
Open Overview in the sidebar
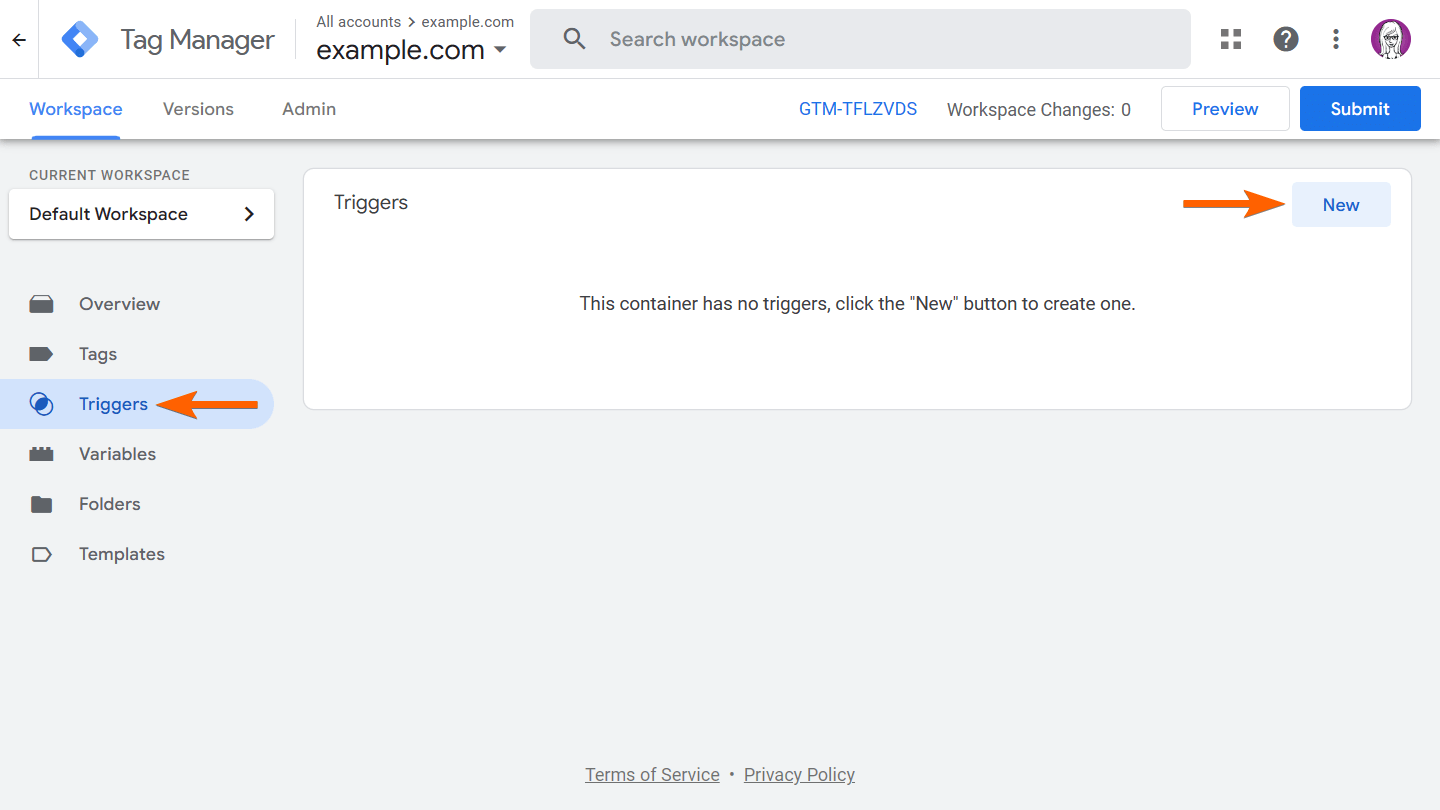tap(137, 304)
